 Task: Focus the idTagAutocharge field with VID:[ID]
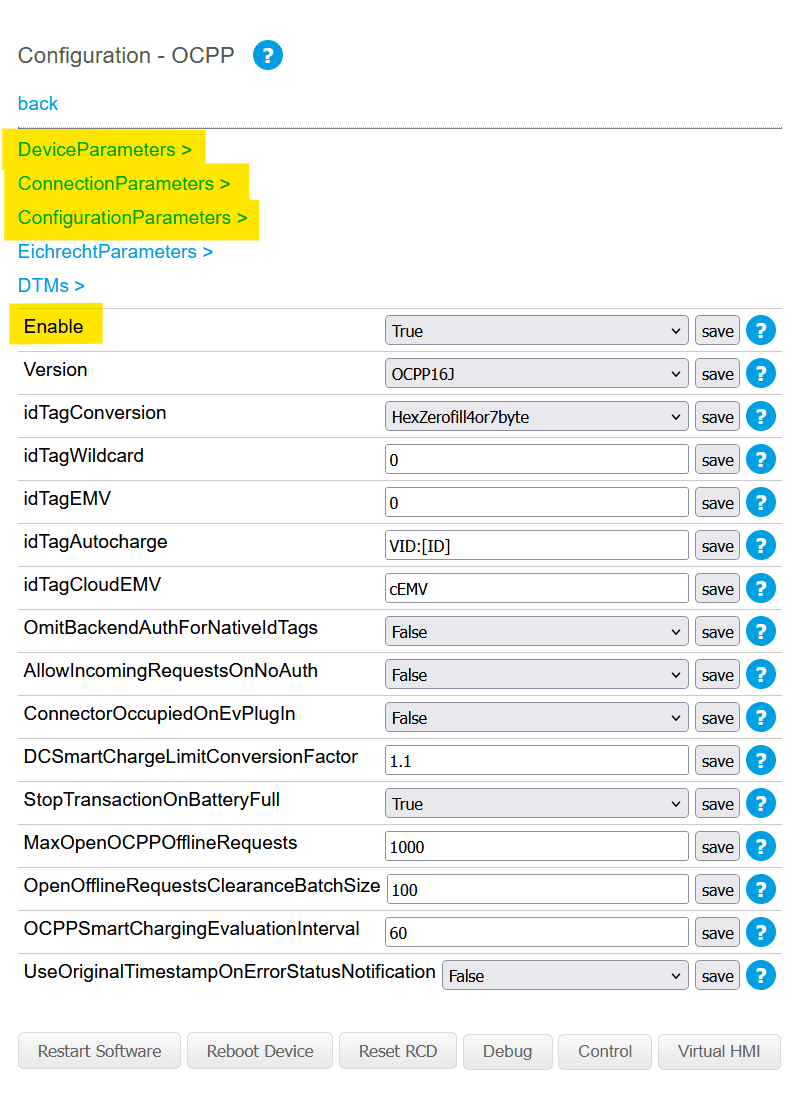tap(537, 545)
